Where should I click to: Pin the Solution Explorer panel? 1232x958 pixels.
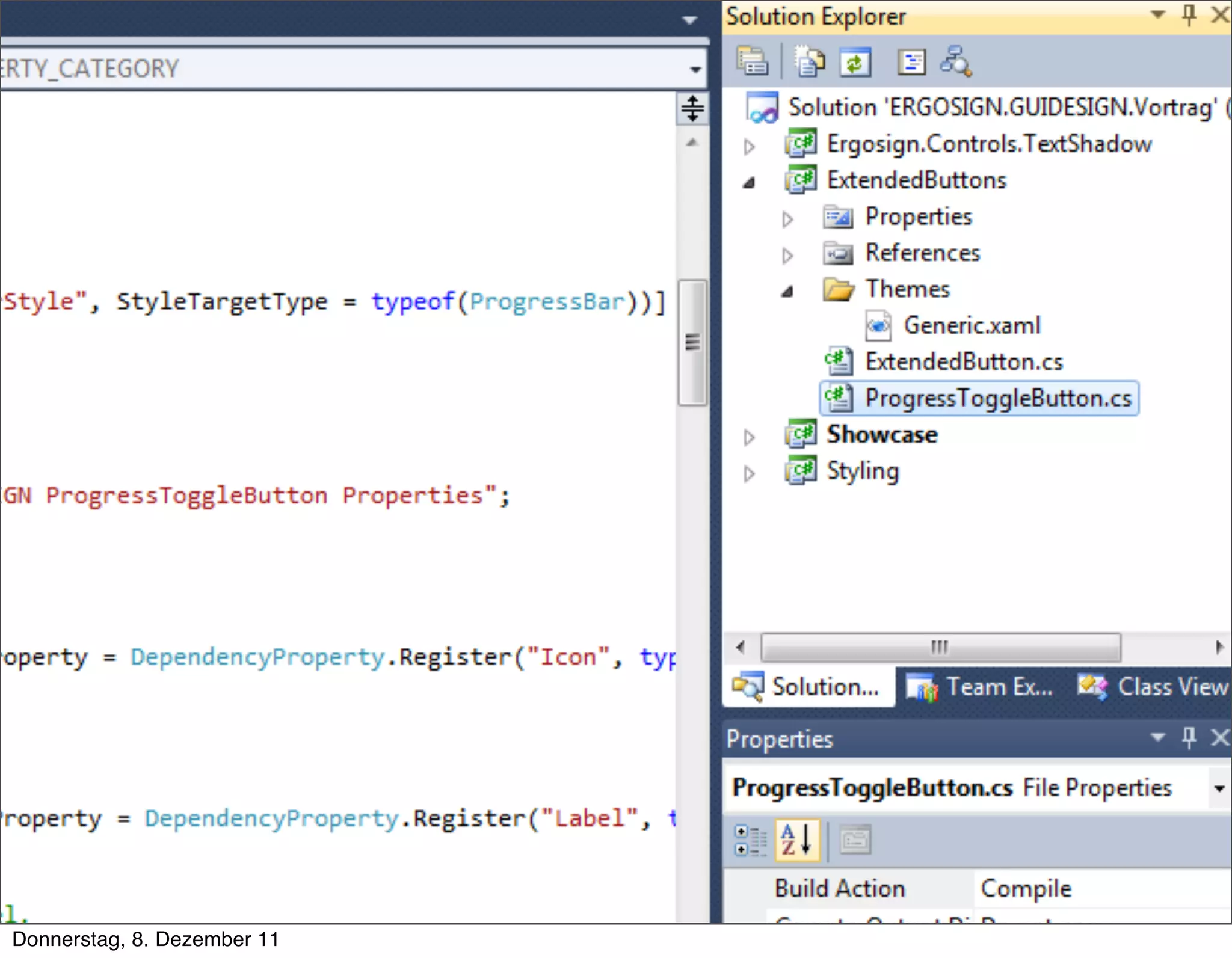[x=1189, y=14]
